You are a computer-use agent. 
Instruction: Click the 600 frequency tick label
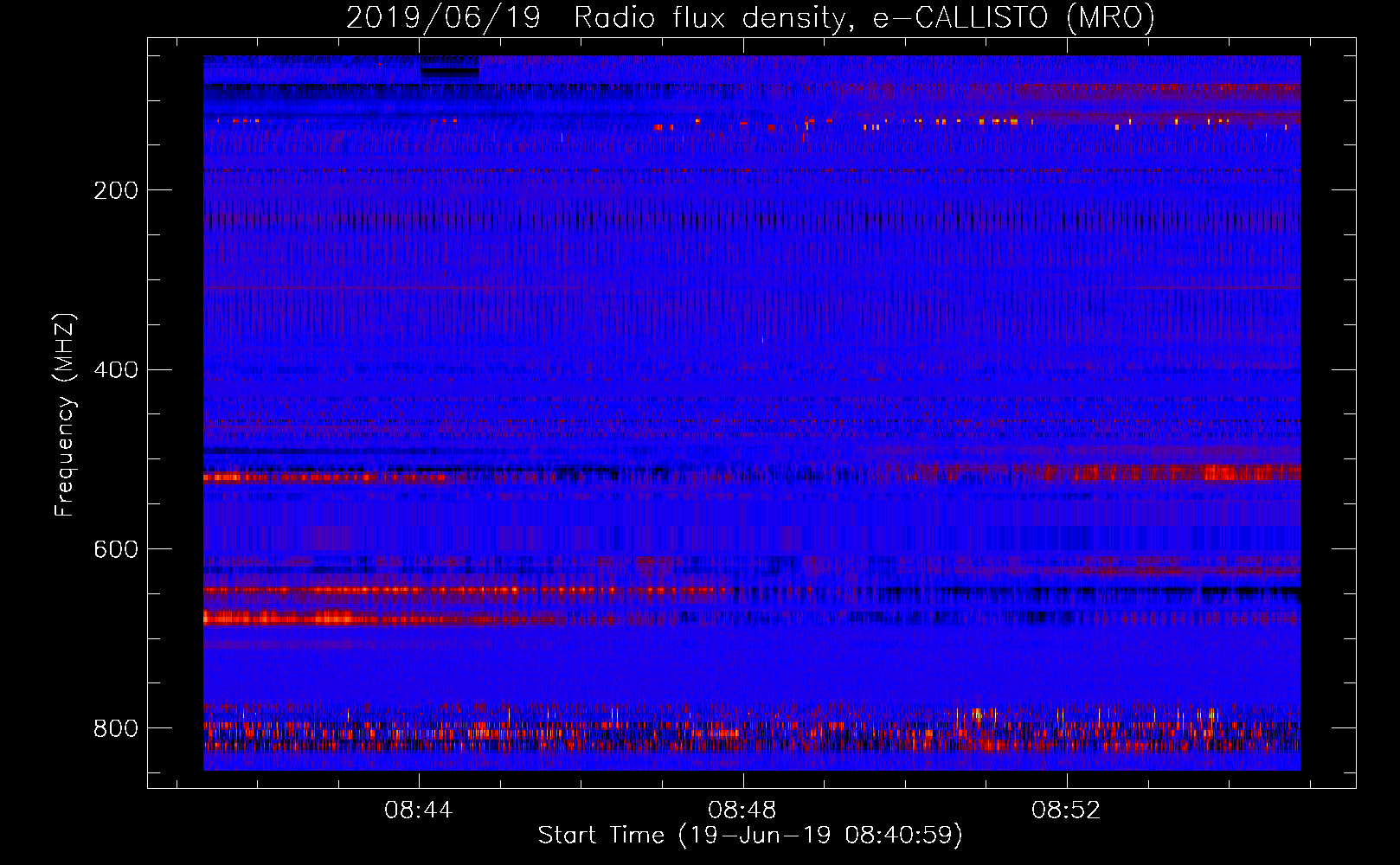116,550
